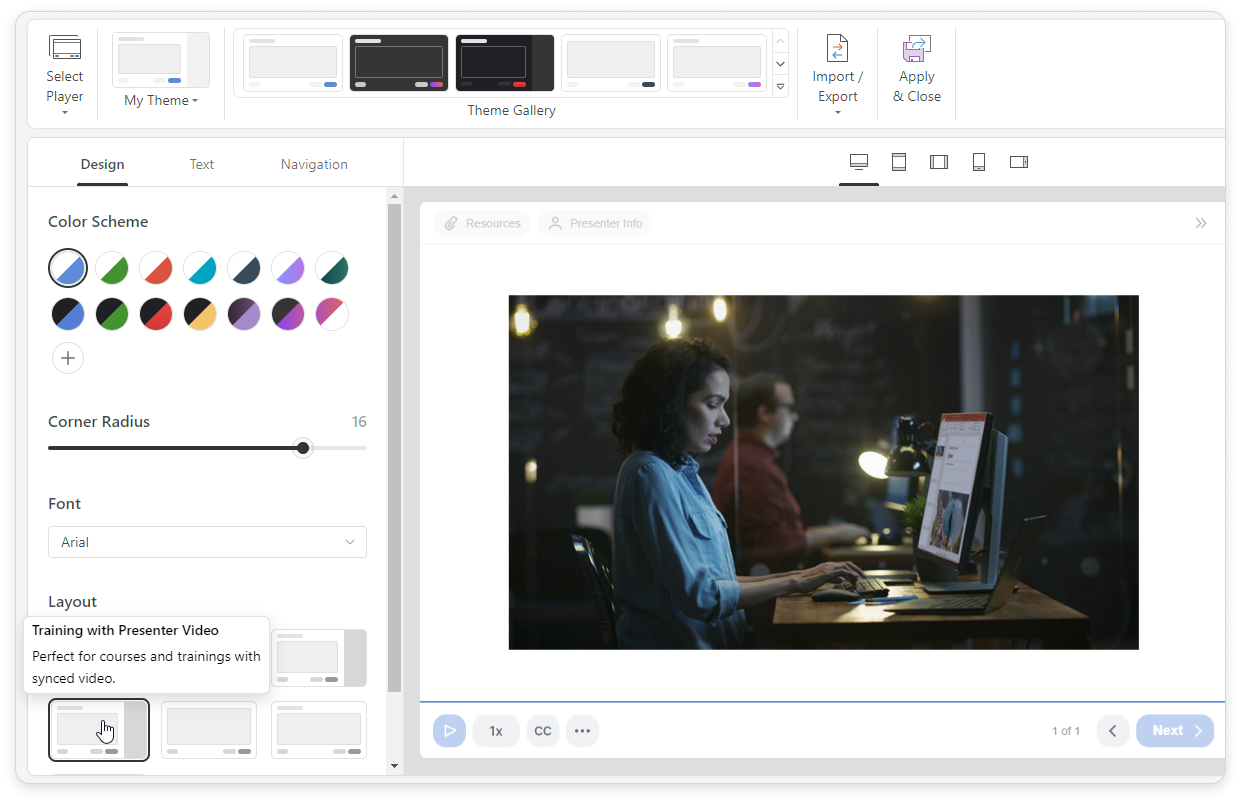Switch preview to desktop device view
This screenshot has height=803, width=1241.
pos(858,161)
